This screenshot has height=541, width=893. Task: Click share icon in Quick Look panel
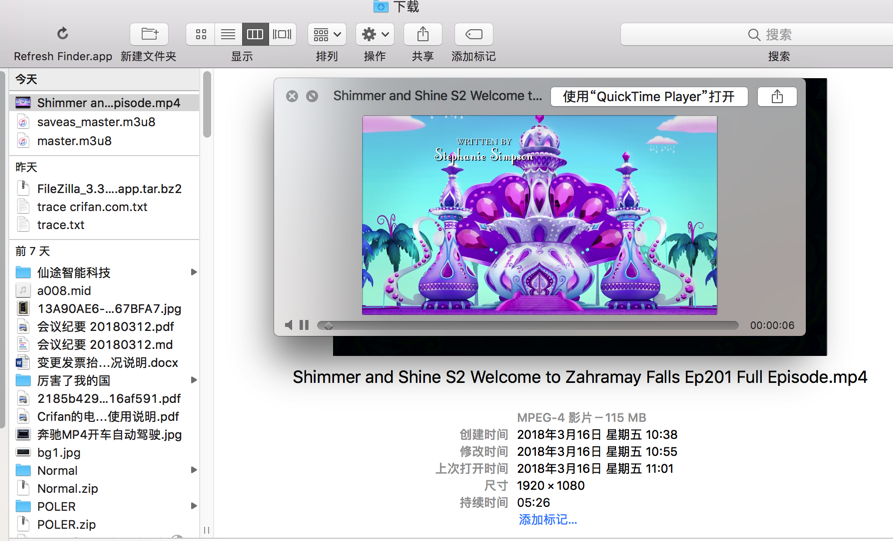[777, 96]
